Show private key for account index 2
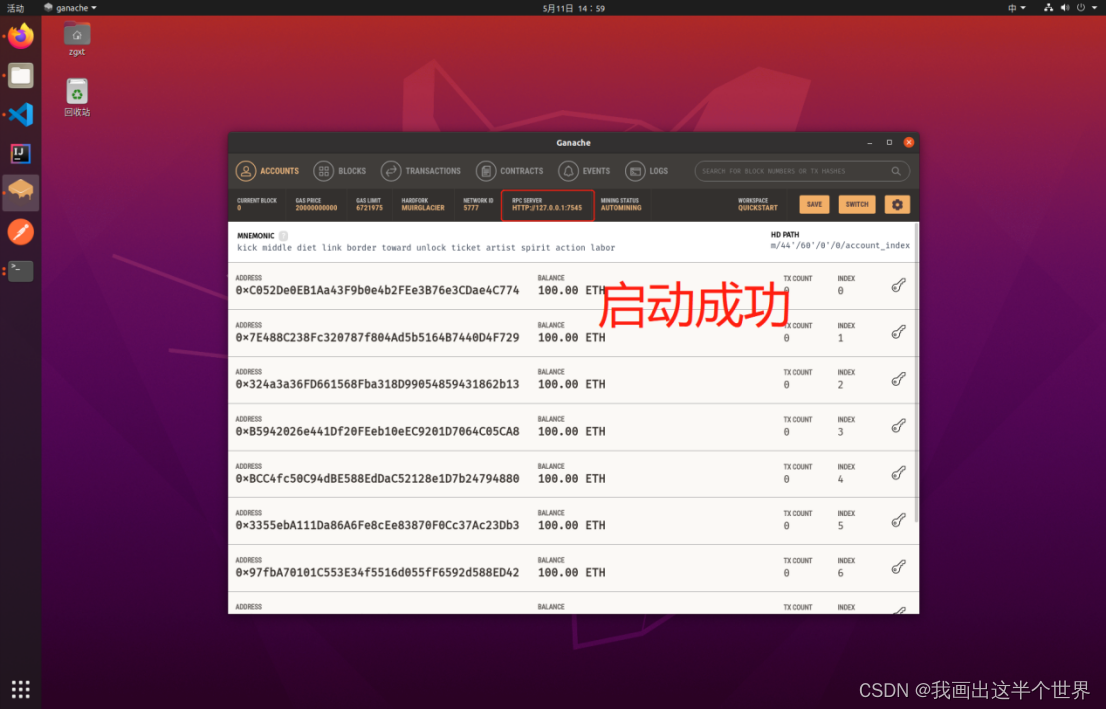 point(898,379)
